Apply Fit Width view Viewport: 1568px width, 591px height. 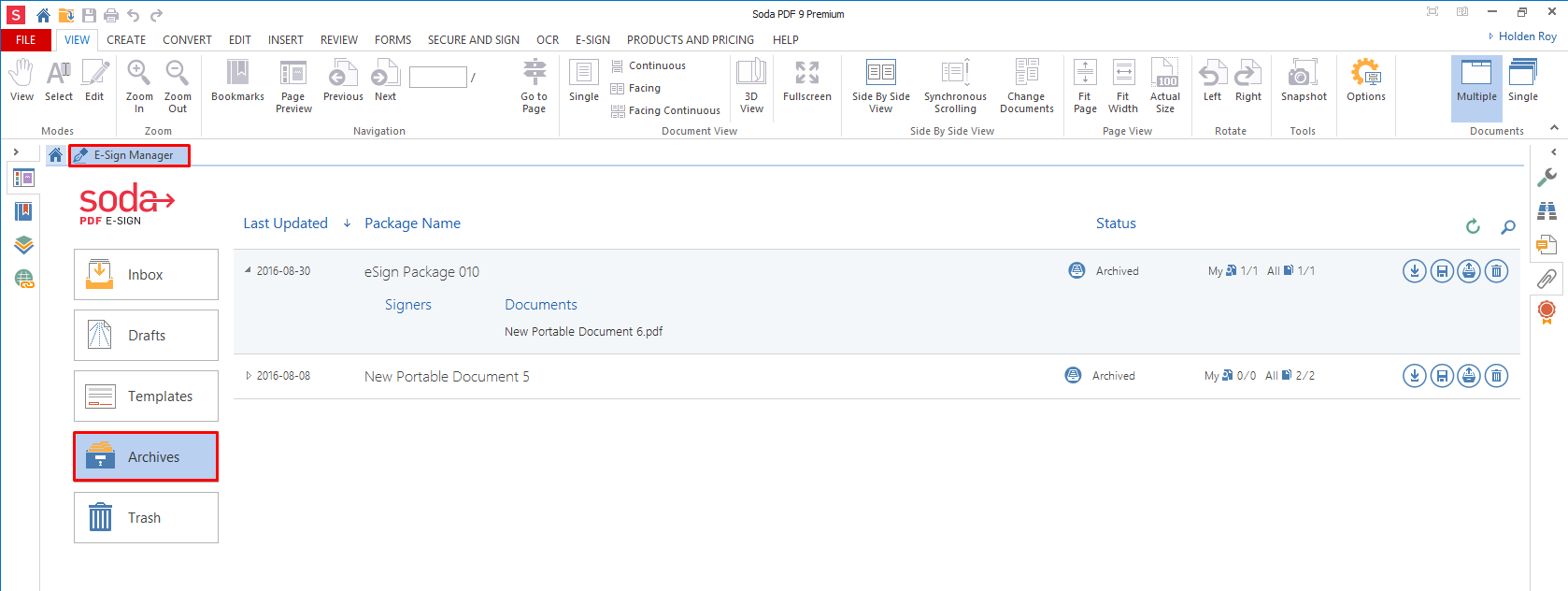(x=1123, y=86)
